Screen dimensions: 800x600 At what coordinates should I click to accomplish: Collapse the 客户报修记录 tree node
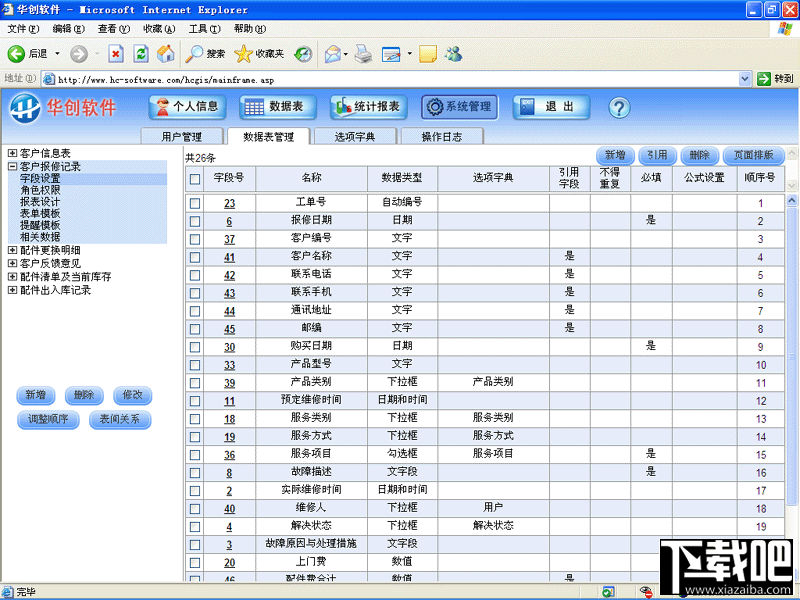pyautogui.click(x=12, y=166)
